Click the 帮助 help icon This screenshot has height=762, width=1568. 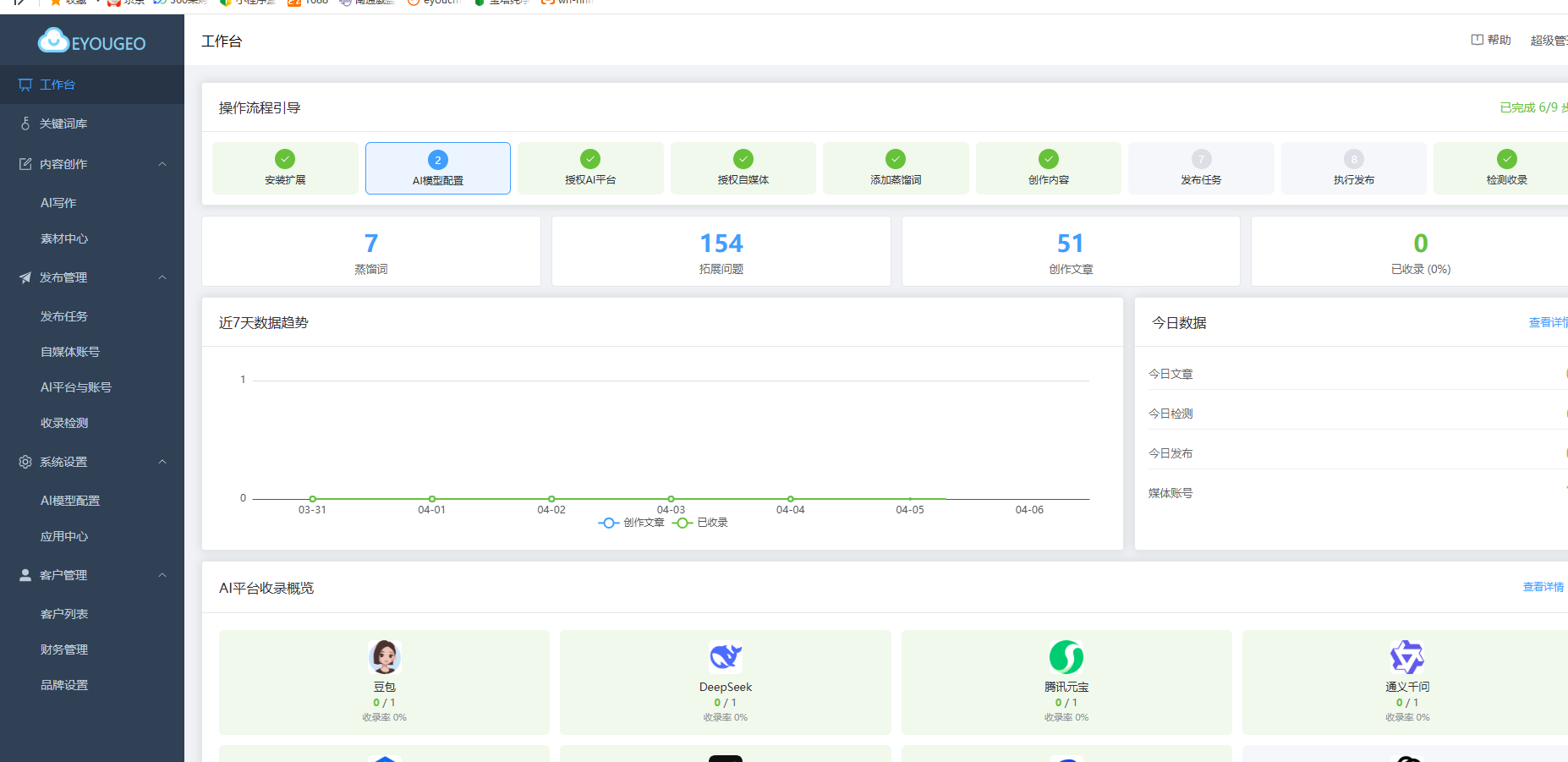click(1477, 40)
